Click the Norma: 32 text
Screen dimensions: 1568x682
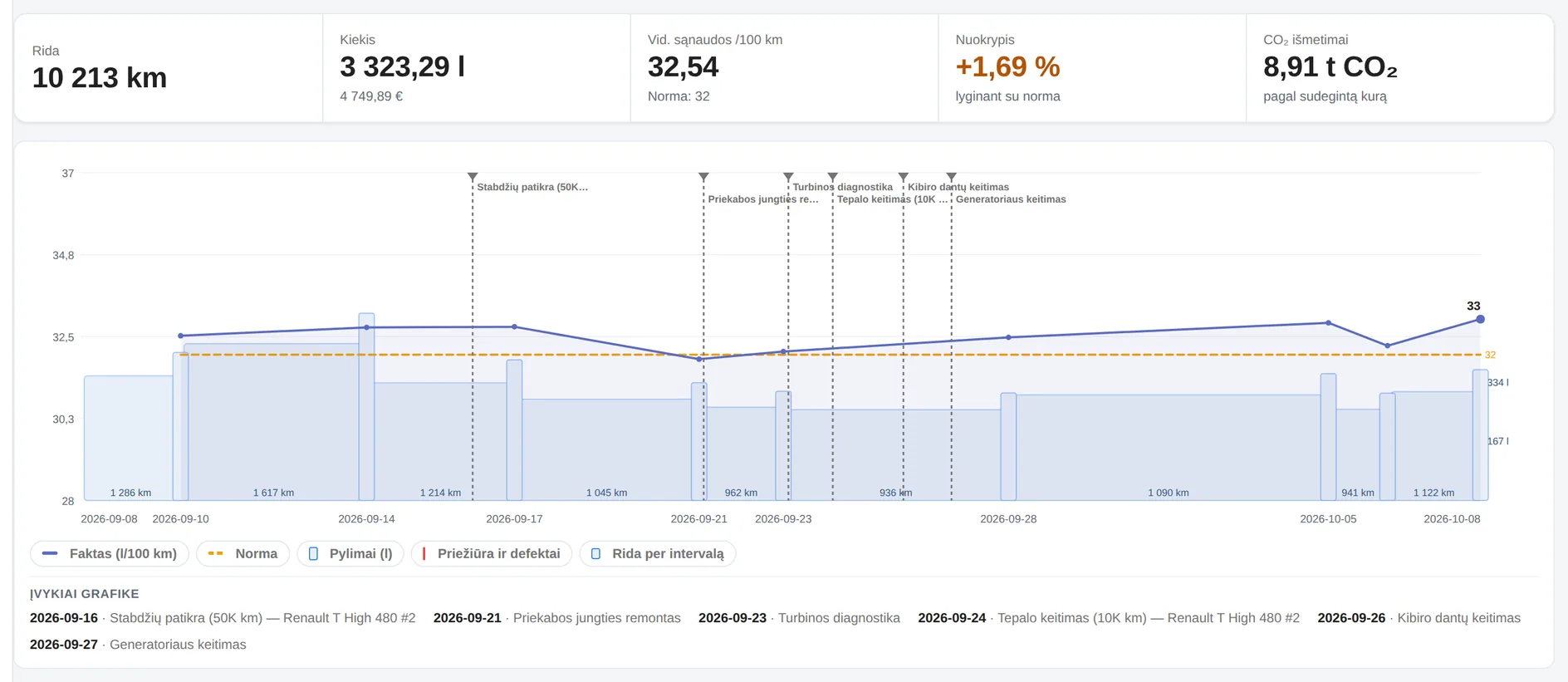point(679,96)
